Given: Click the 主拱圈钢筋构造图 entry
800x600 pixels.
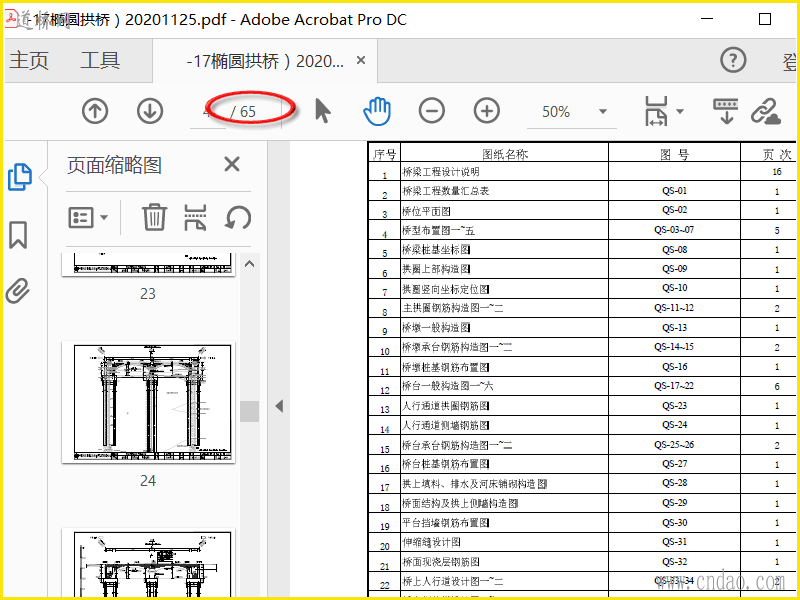Looking at the screenshot, I should coord(452,308).
